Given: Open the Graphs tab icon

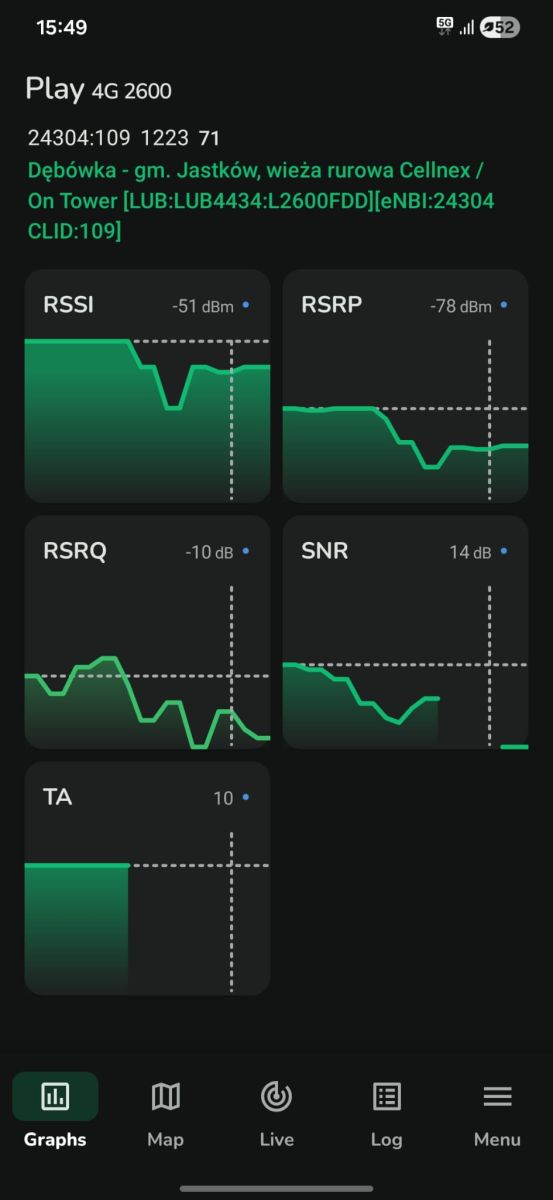Looking at the screenshot, I should pyautogui.click(x=55, y=1096).
